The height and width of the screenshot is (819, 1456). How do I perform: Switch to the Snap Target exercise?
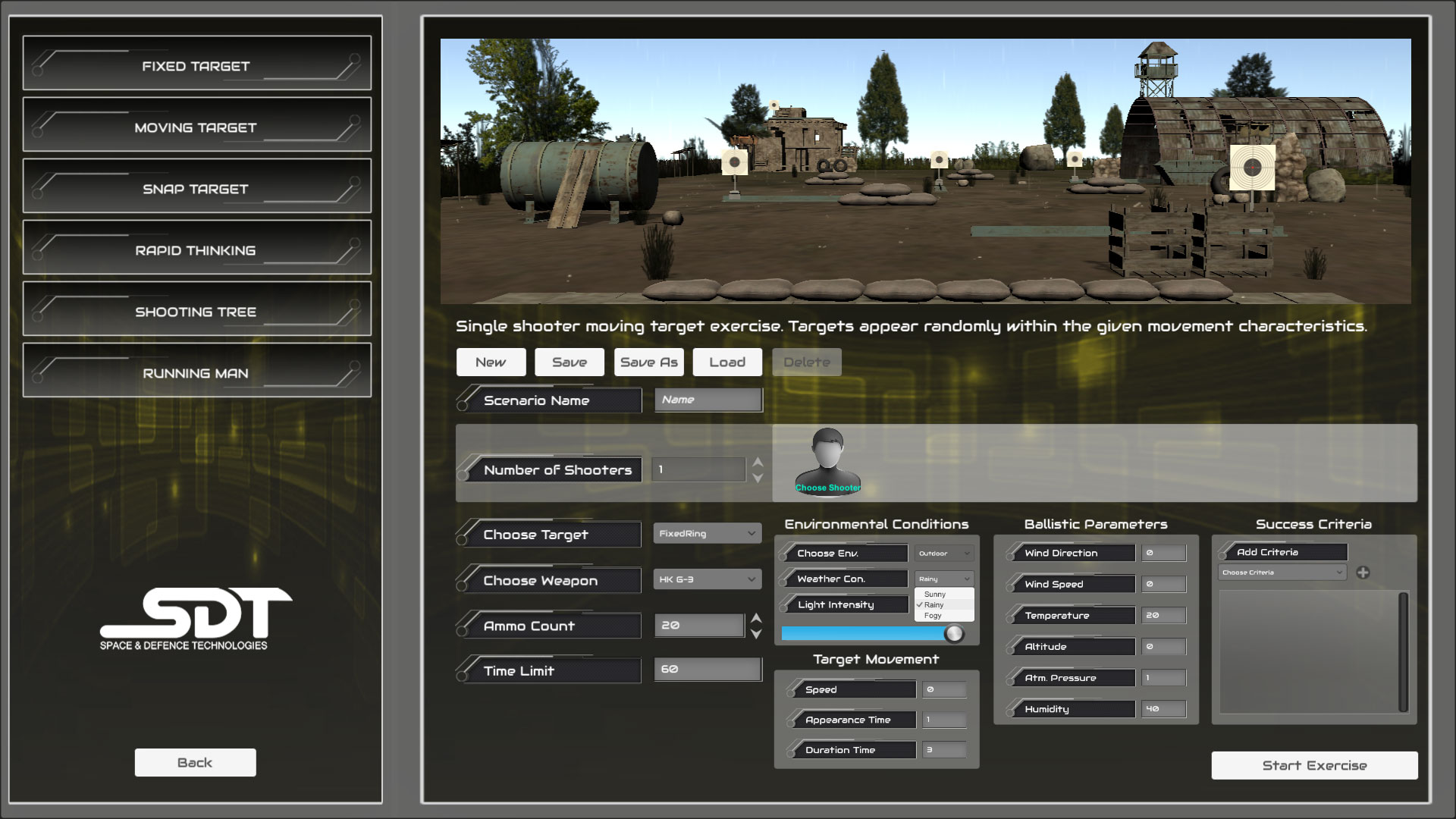coord(196,188)
